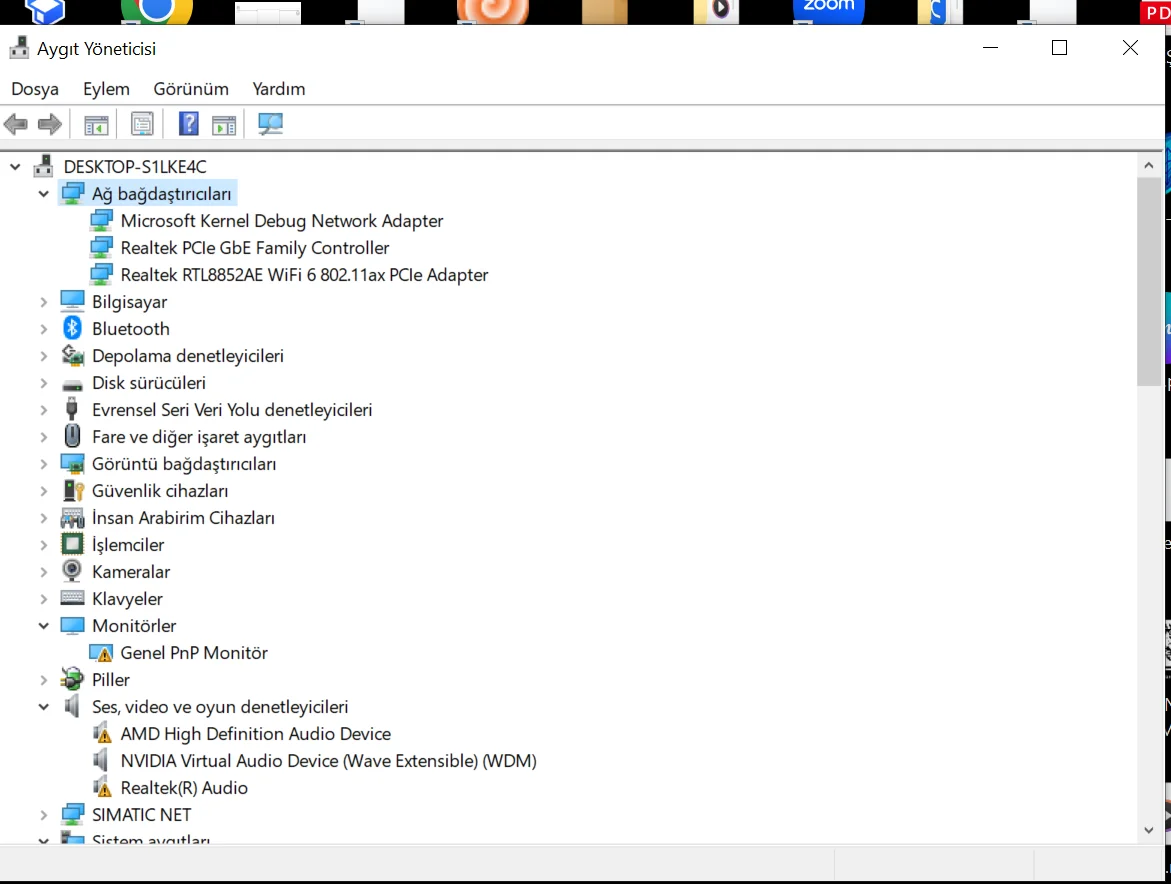This screenshot has width=1171, height=884.
Task: Click the İnsan Arabirim Cihazları icon
Action: (x=72, y=517)
